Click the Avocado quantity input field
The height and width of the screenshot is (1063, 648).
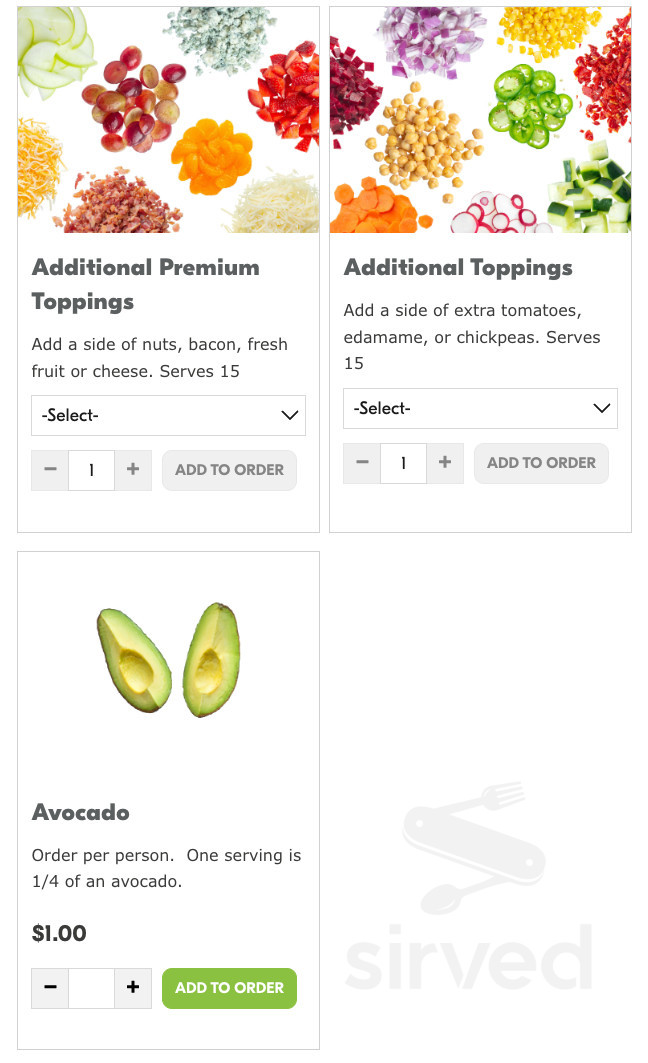(x=91, y=988)
